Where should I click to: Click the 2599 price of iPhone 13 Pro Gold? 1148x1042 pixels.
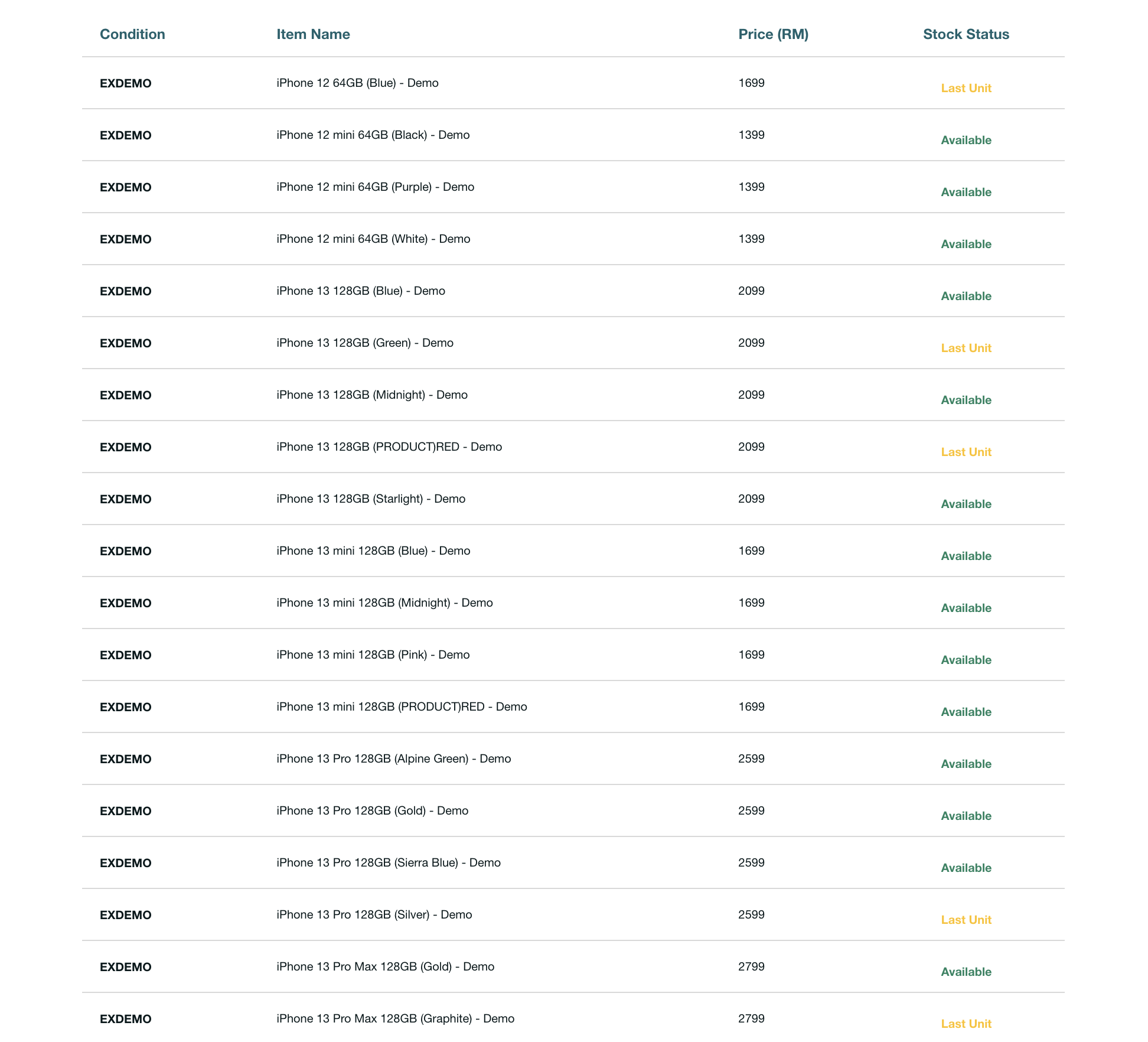click(751, 811)
